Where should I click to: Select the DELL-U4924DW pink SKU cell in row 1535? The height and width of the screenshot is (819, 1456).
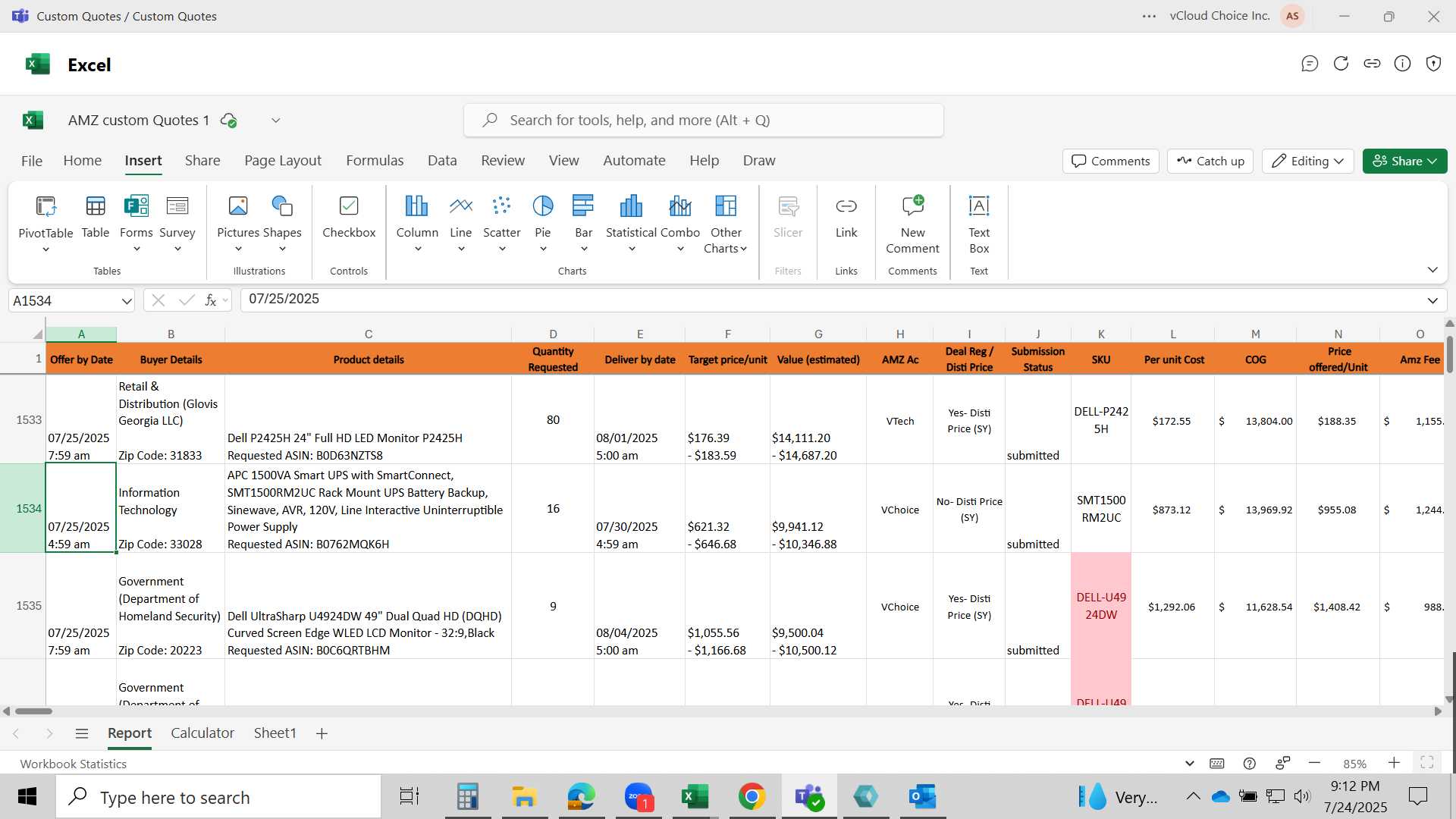point(1101,606)
